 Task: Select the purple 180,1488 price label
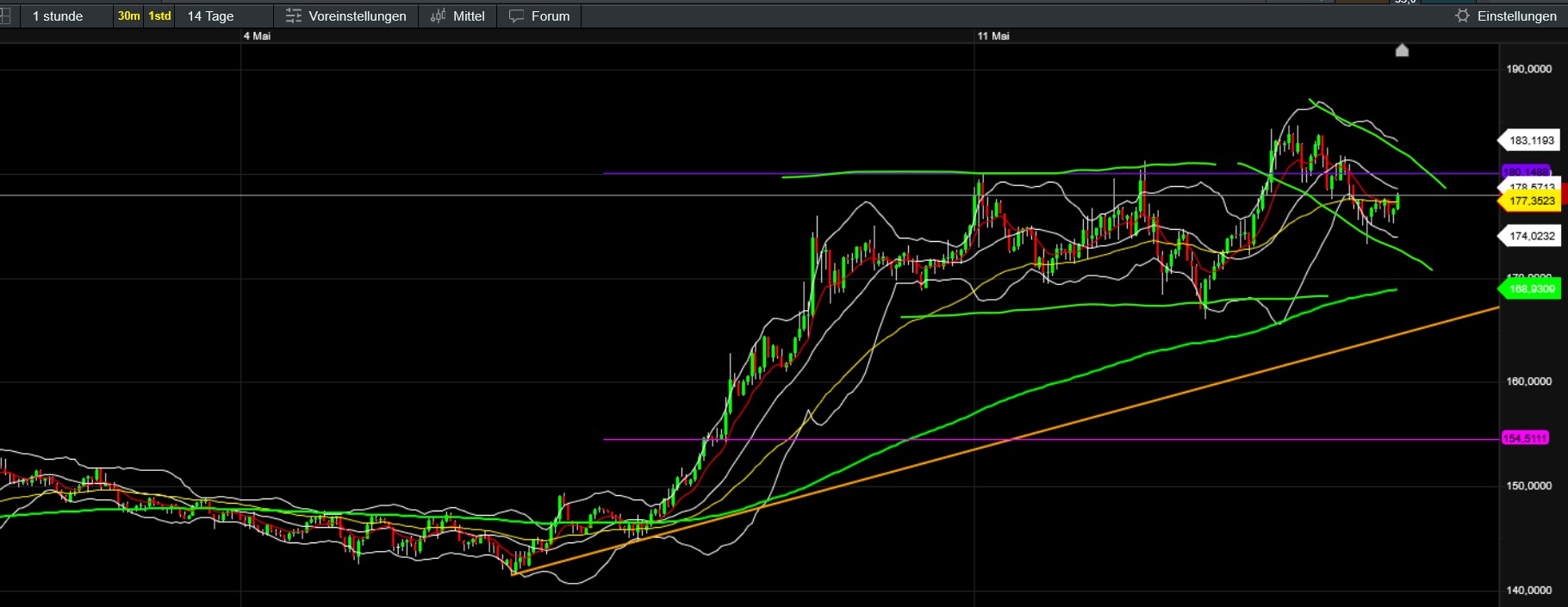pyautogui.click(x=1526, y=171)
